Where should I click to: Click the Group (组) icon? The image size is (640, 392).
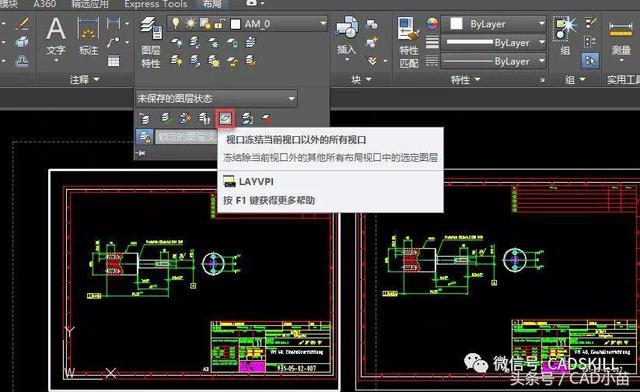[565, 36]
